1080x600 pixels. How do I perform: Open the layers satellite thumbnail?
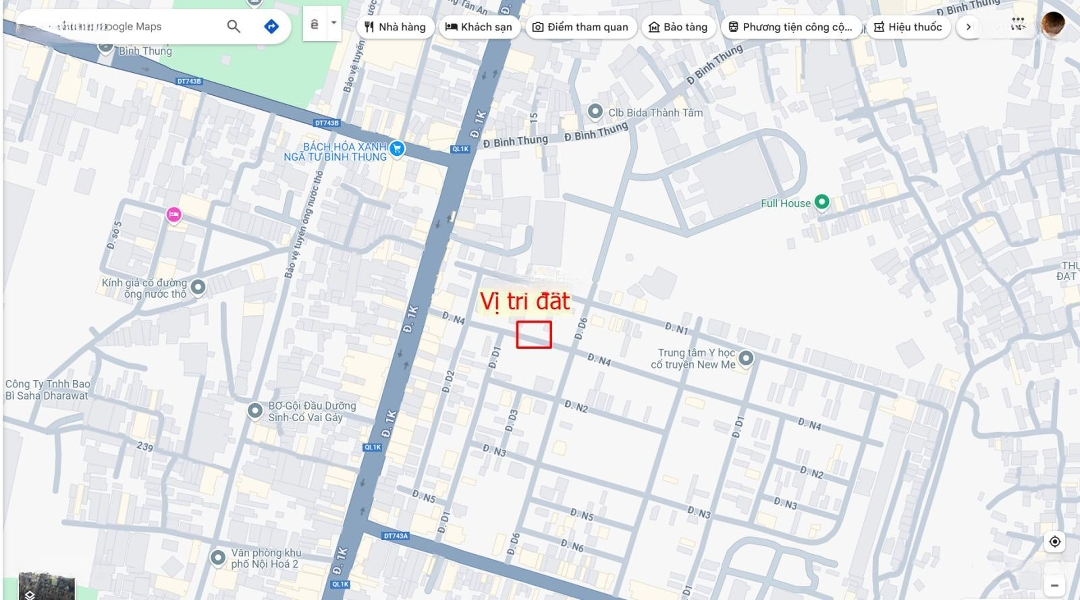(47, 586)
